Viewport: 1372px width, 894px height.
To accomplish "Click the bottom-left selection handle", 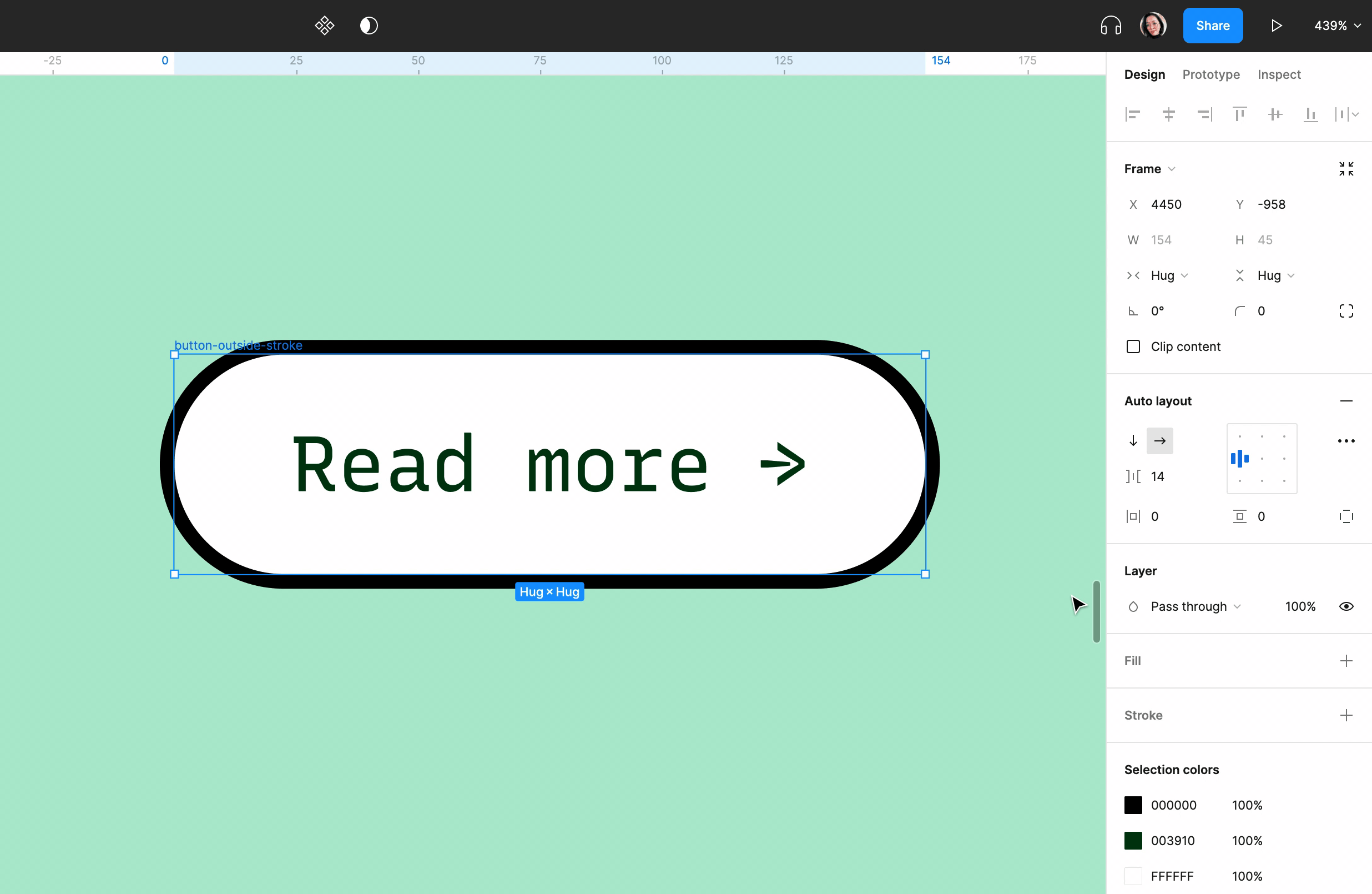I will pos(175,574).
